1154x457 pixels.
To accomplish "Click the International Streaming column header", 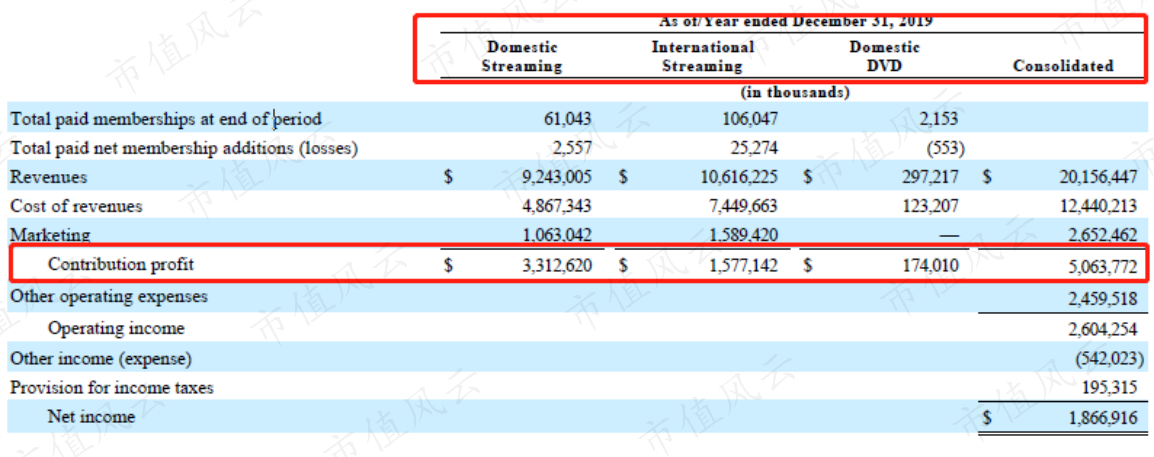I will (702, 57).
